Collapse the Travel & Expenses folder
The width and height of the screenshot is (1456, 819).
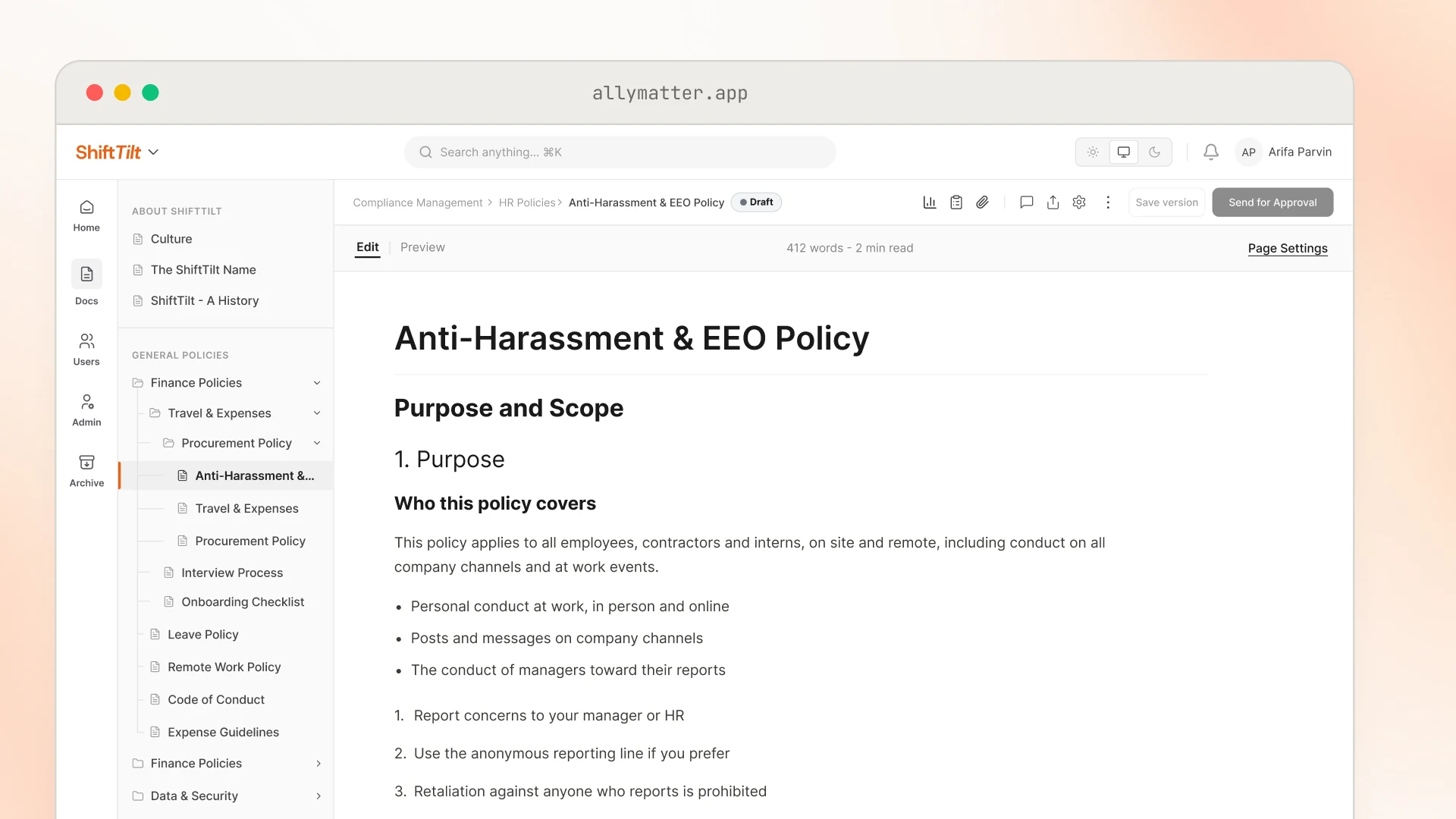pyautogui.click(x=317, y=413)
